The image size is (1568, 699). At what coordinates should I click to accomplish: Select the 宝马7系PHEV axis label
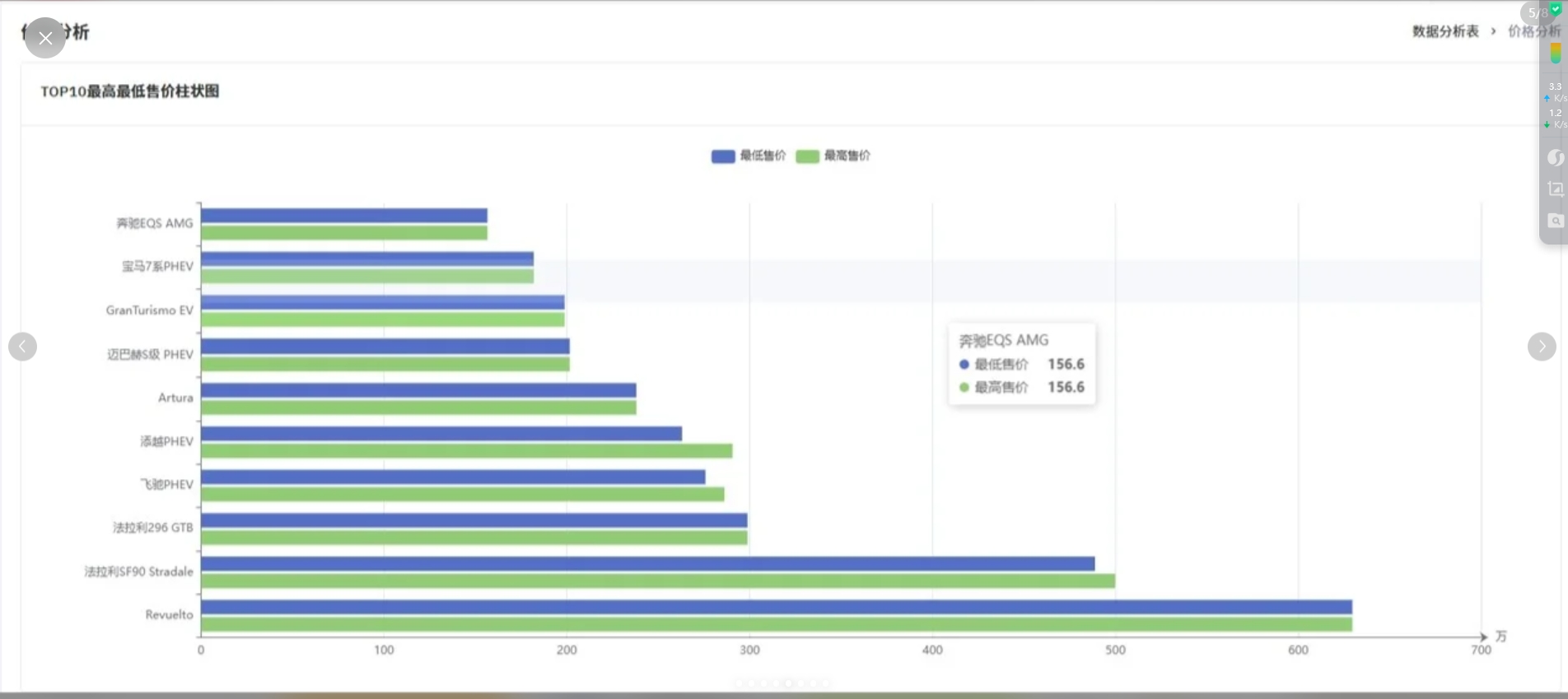[157, 266]
